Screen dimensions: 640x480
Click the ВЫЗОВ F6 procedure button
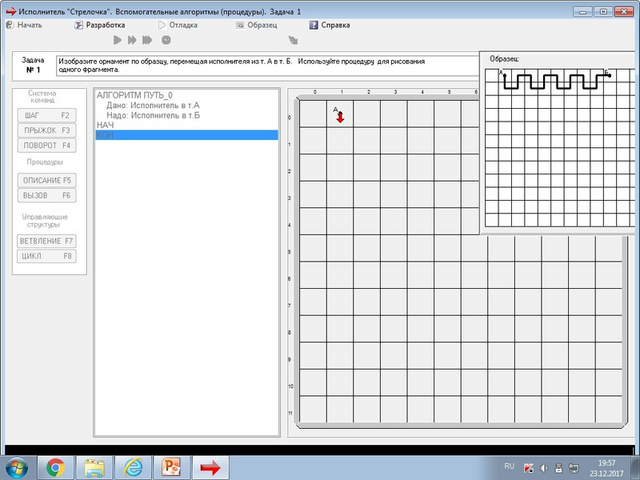point(47,196)
